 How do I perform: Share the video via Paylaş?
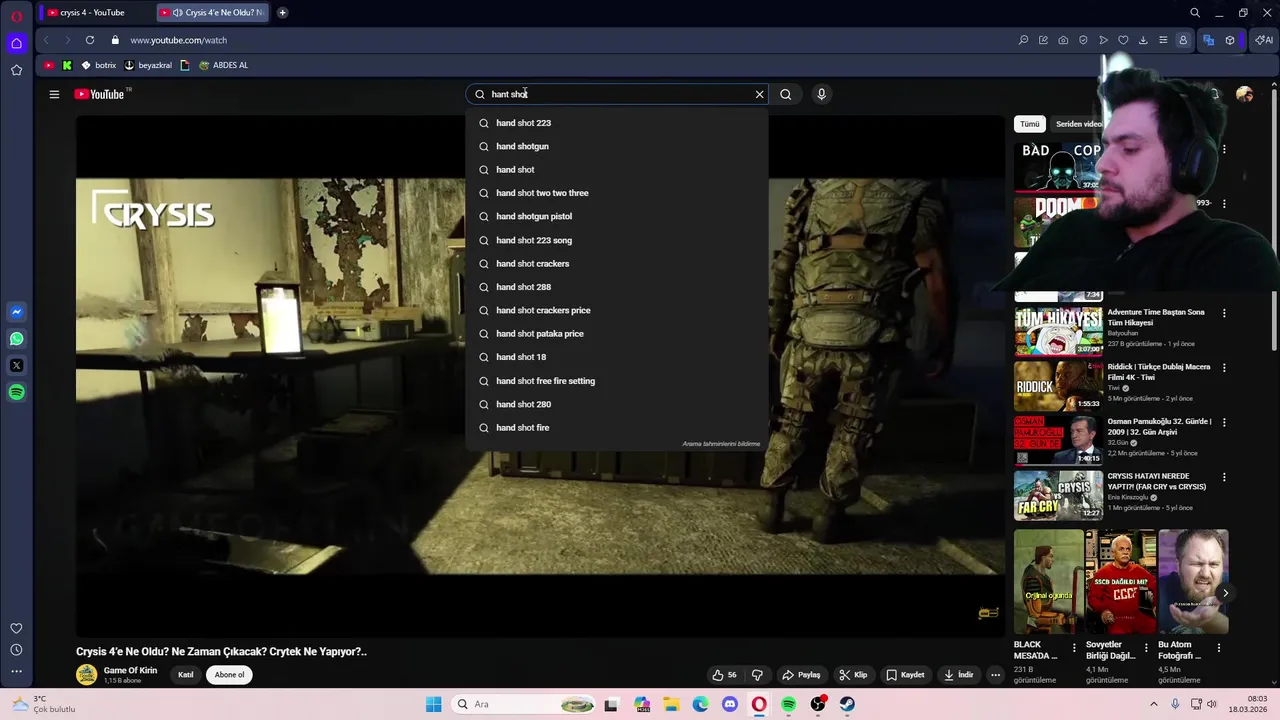(801, 675)
